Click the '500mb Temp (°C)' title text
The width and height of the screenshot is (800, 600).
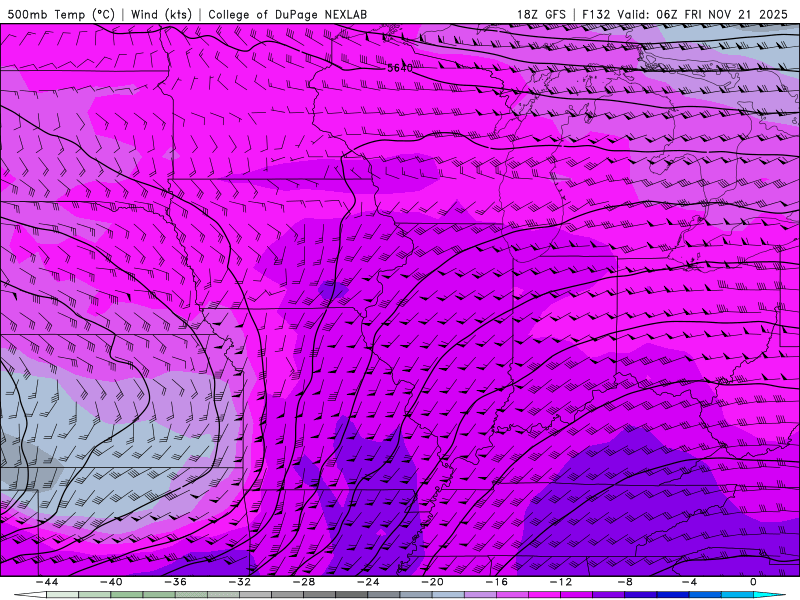tap(61, 14)
